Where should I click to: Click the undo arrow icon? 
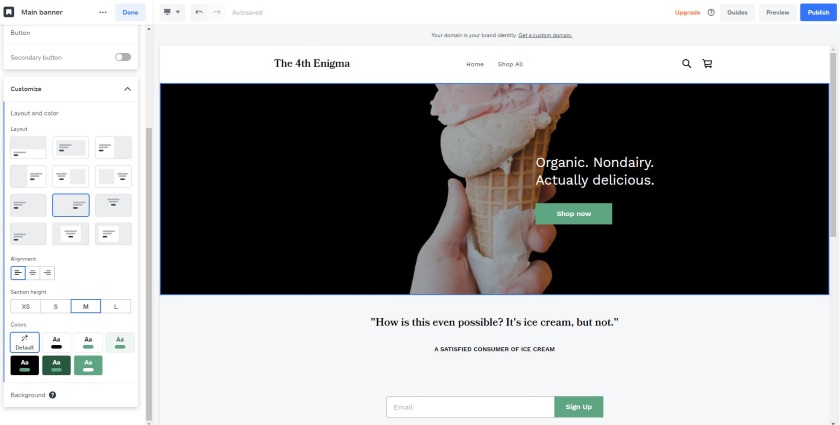point(199,12)
